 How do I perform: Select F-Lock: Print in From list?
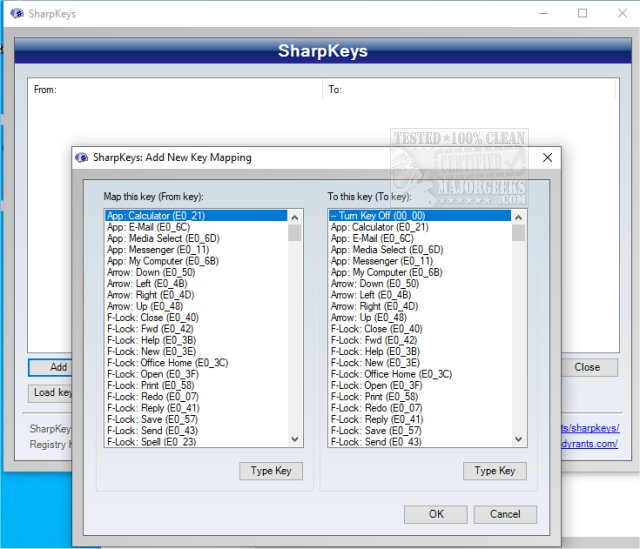[196, 385]
